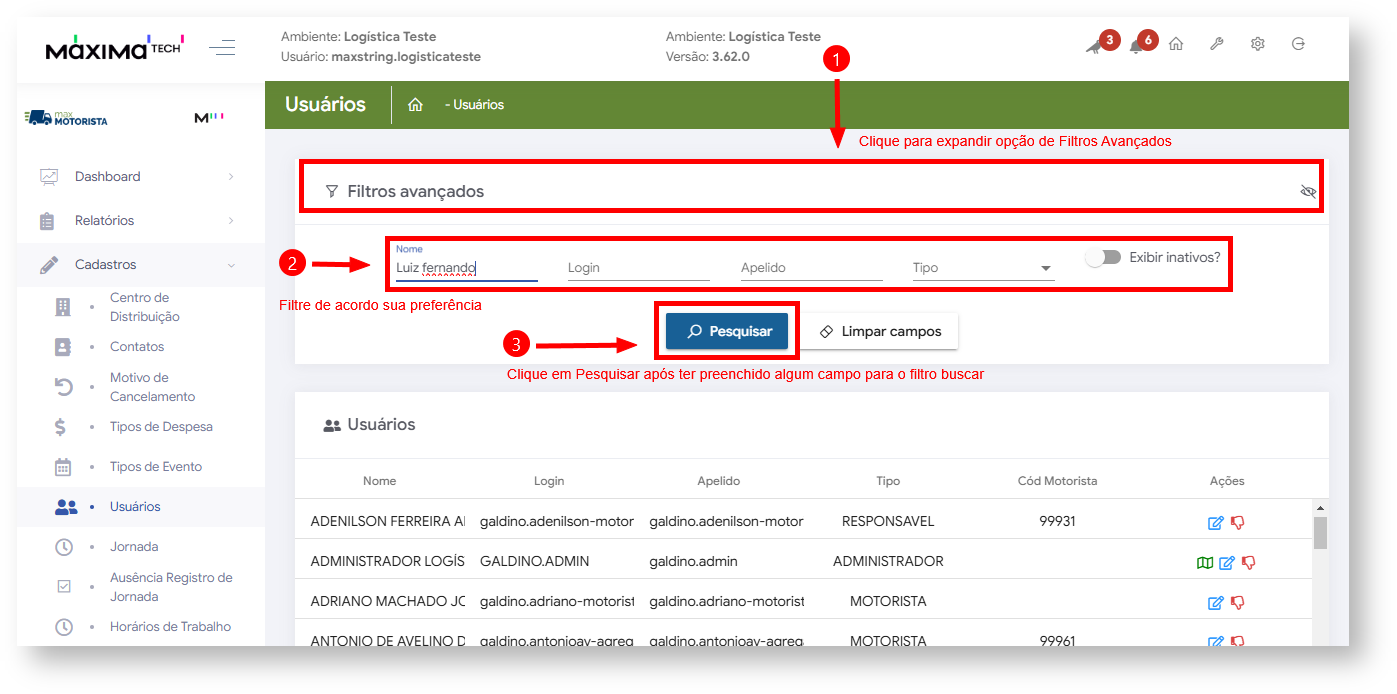Click the Login filter input field
This screenshot has height=694, width=1397.
[x=638, y=268]
